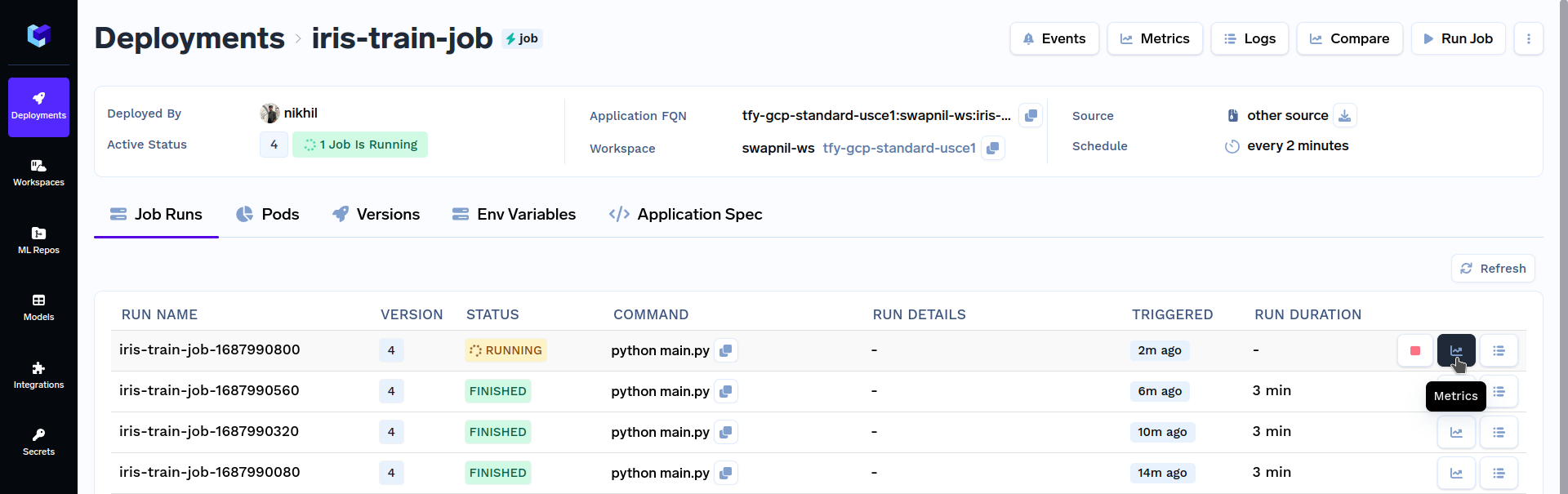View logs for run iris-train-job-1687990080
Screen dimensions: 1568x494
(1498, 473)
